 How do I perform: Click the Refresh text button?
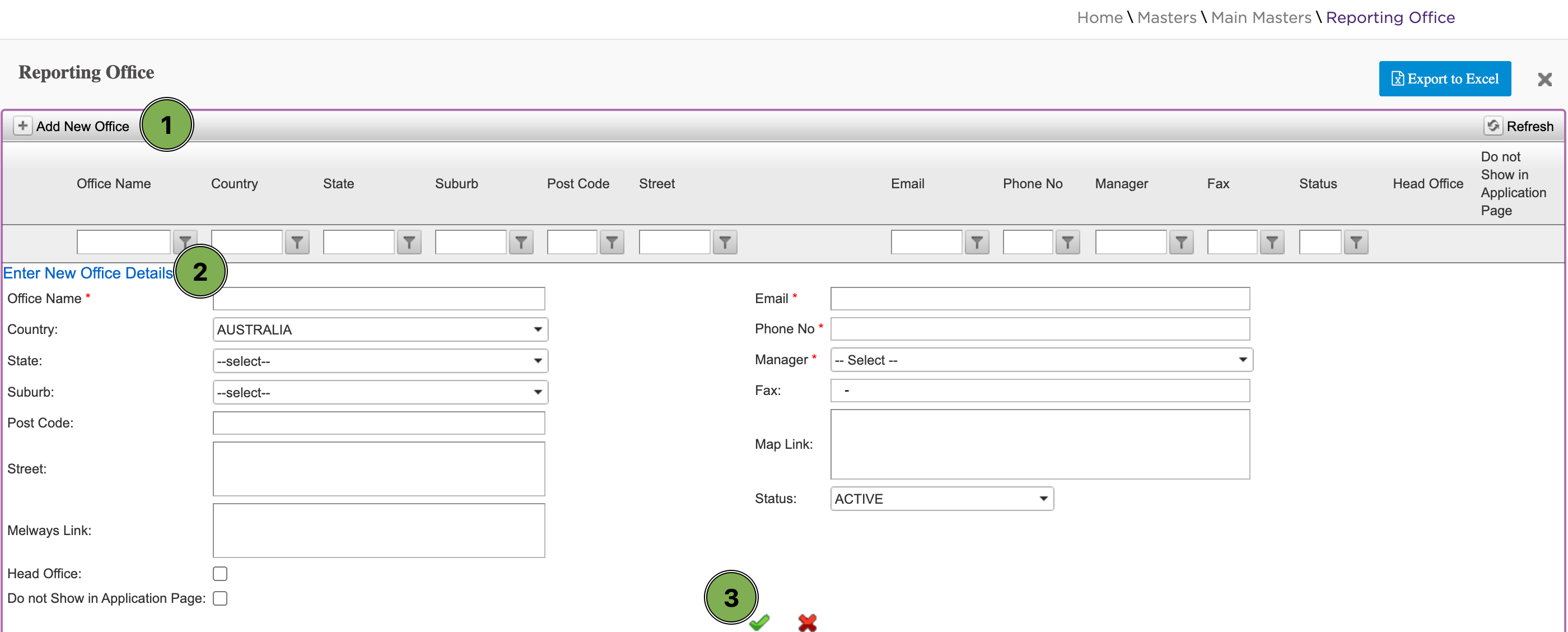coord(1530,126)
